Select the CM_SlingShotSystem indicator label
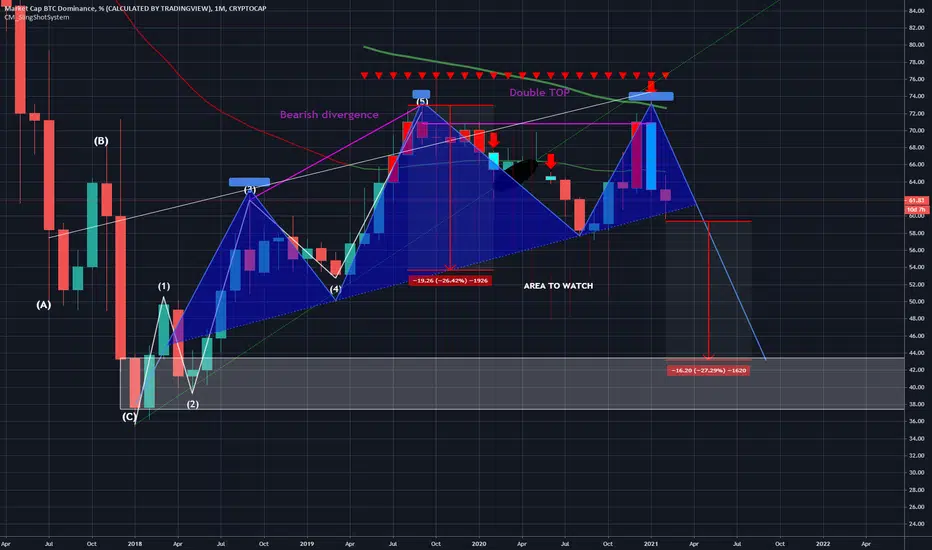Viewport: 932px width, 550px height. click(x=37, y=17)
